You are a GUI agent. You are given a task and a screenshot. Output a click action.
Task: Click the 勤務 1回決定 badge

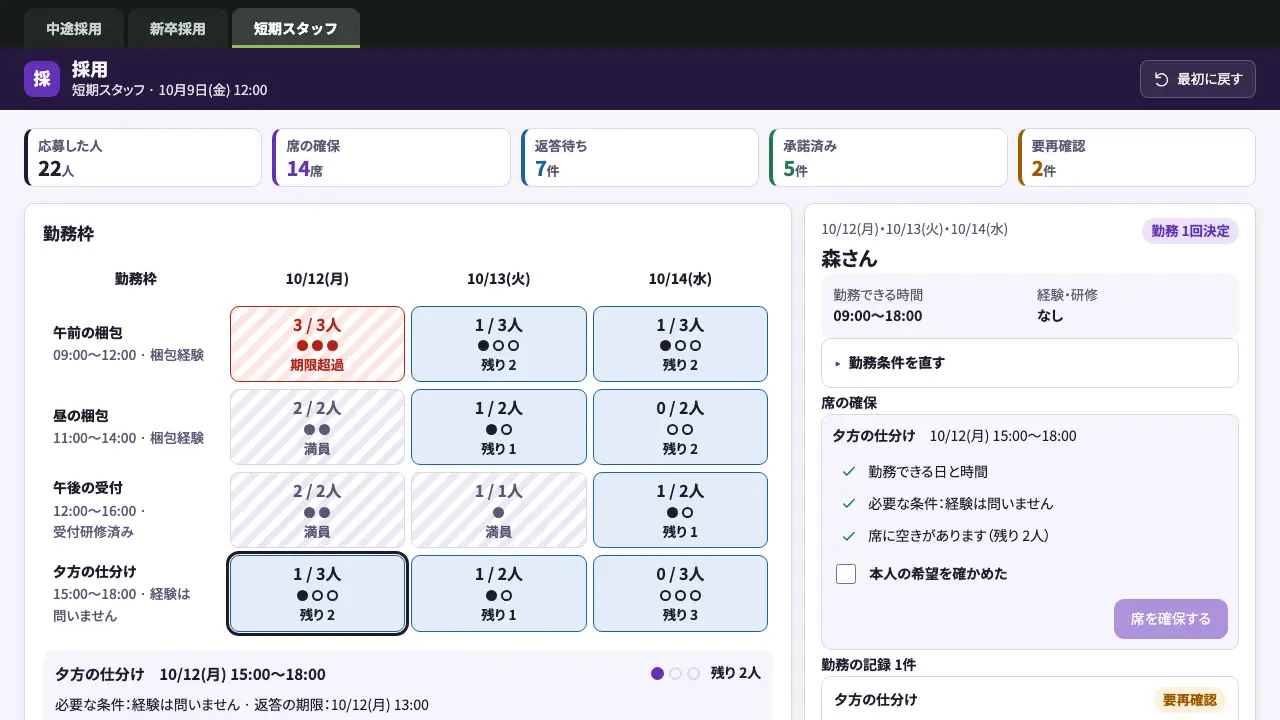[1190, 231]
